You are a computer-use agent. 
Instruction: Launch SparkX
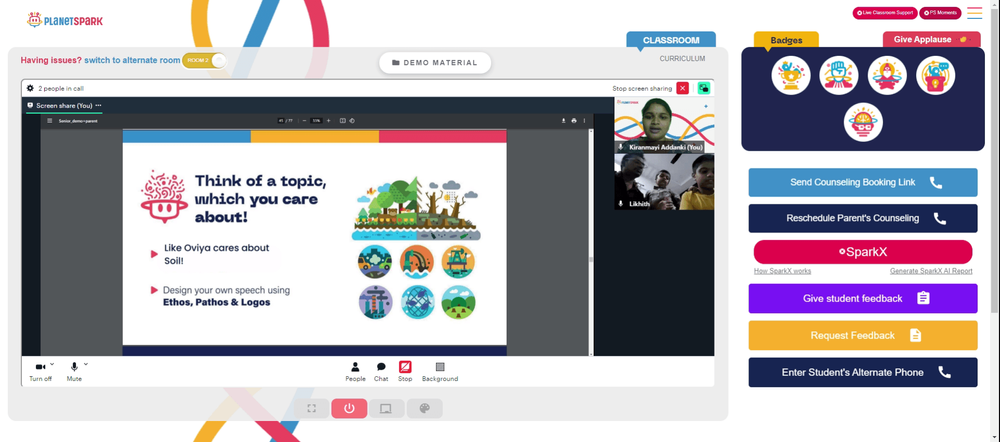[863, 252]
